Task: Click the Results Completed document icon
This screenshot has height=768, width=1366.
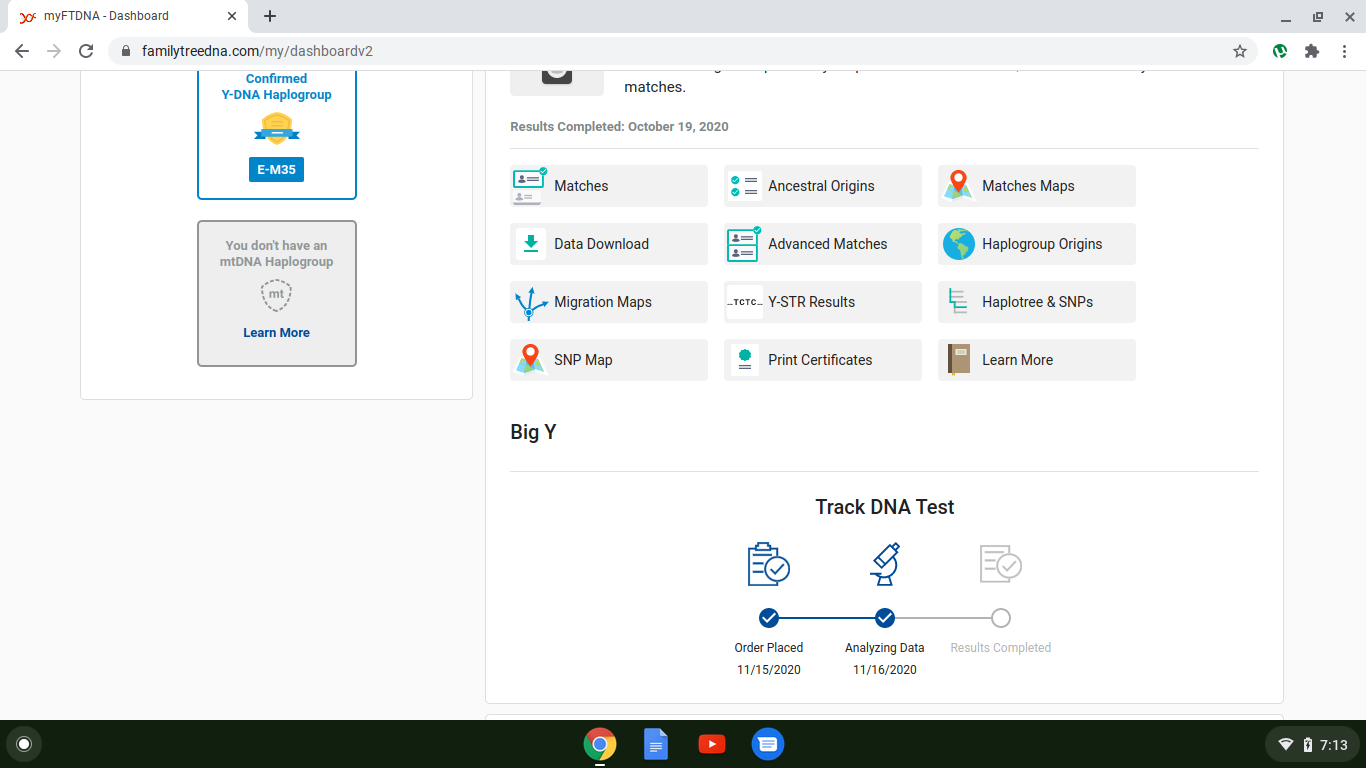Action: click(1000, 564)
